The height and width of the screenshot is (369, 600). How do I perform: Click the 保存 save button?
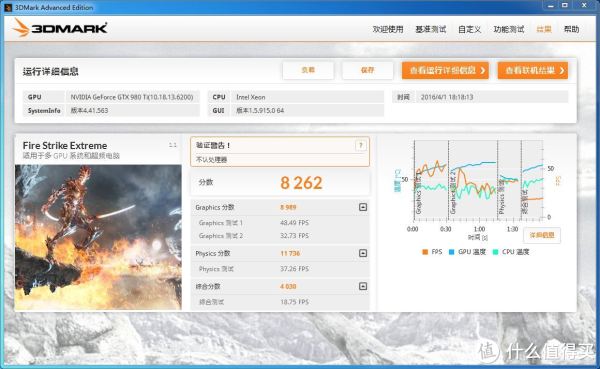(x=367, y=70)
